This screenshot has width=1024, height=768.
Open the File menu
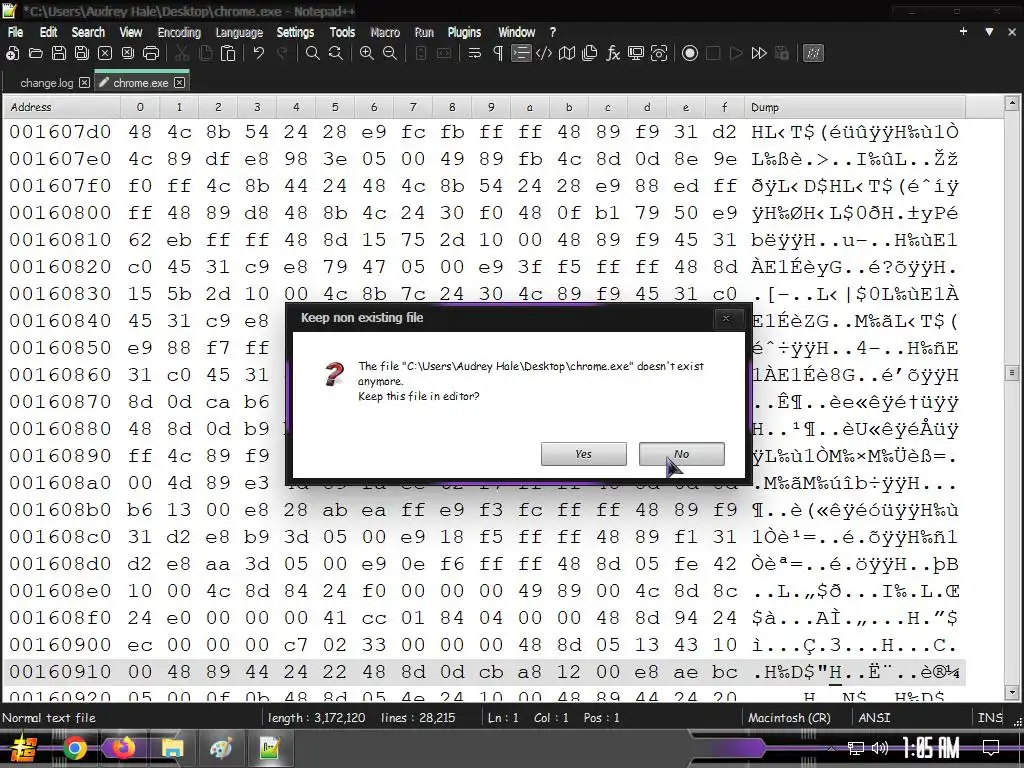click(16, 32)
